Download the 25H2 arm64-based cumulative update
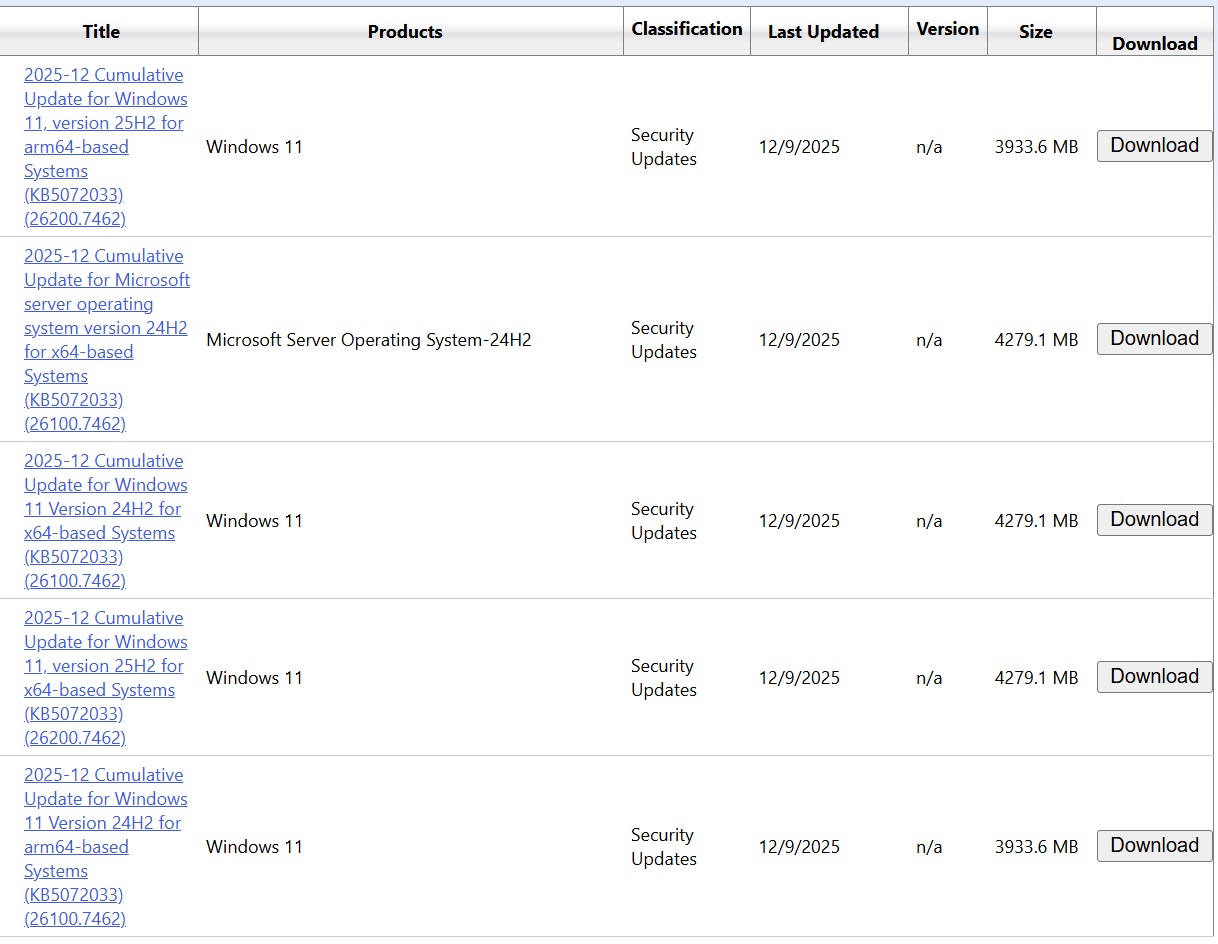This screenshot has height=944, width=1218. pos(1154,146)
